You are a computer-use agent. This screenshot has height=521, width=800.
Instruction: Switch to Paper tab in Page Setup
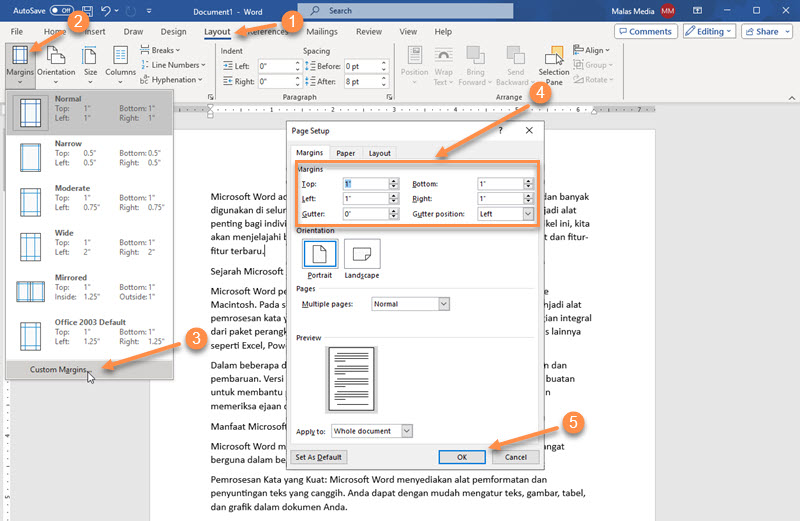(345, 153)
